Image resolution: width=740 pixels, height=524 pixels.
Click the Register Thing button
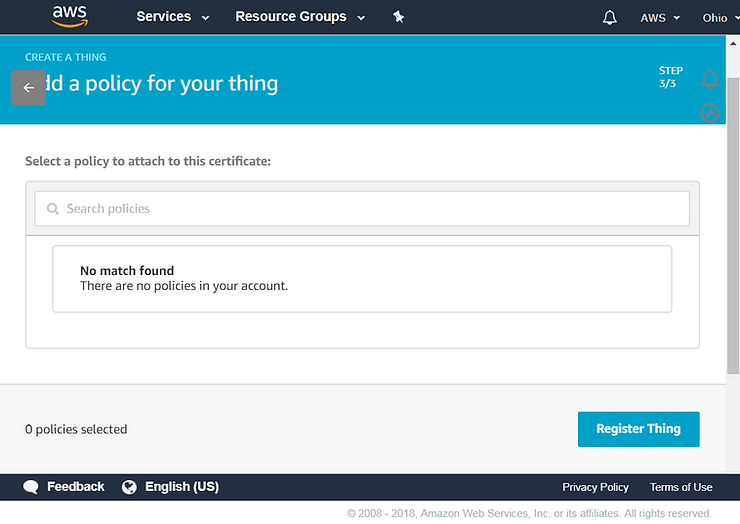coord(638,429)
